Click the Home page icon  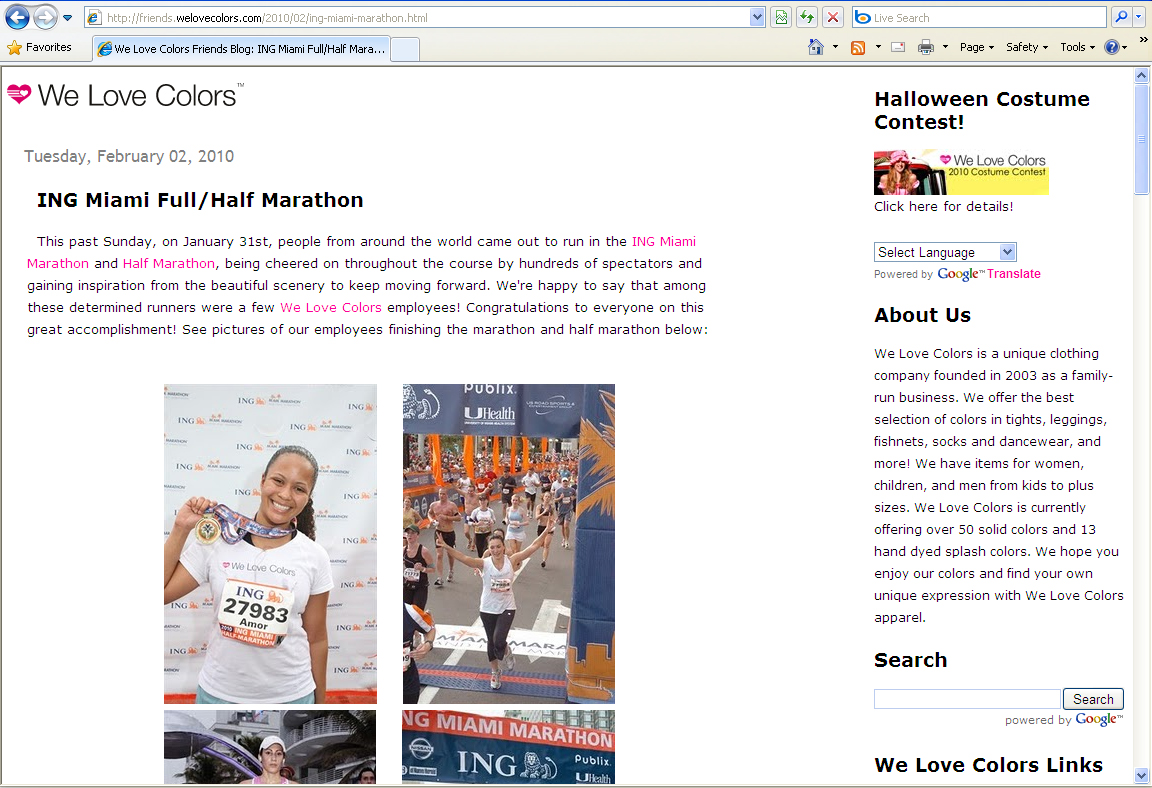pos(816,47)
